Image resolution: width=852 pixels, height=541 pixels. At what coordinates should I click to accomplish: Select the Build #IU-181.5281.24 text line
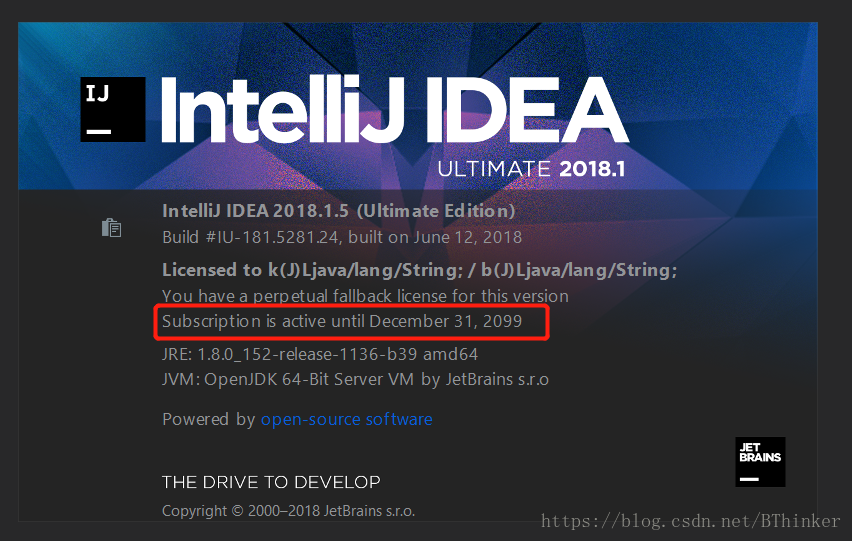tap(342, 237)
